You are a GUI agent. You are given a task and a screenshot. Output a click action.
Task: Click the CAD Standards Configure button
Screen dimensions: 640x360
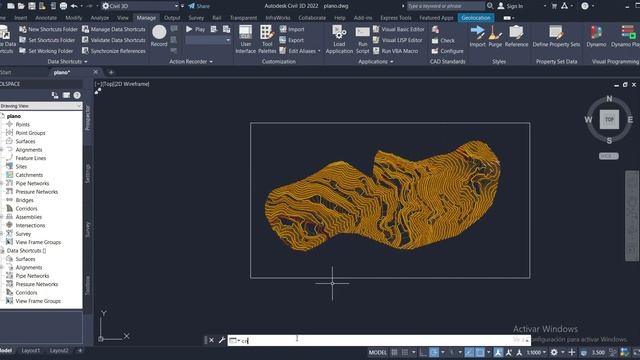pos(447,51)
